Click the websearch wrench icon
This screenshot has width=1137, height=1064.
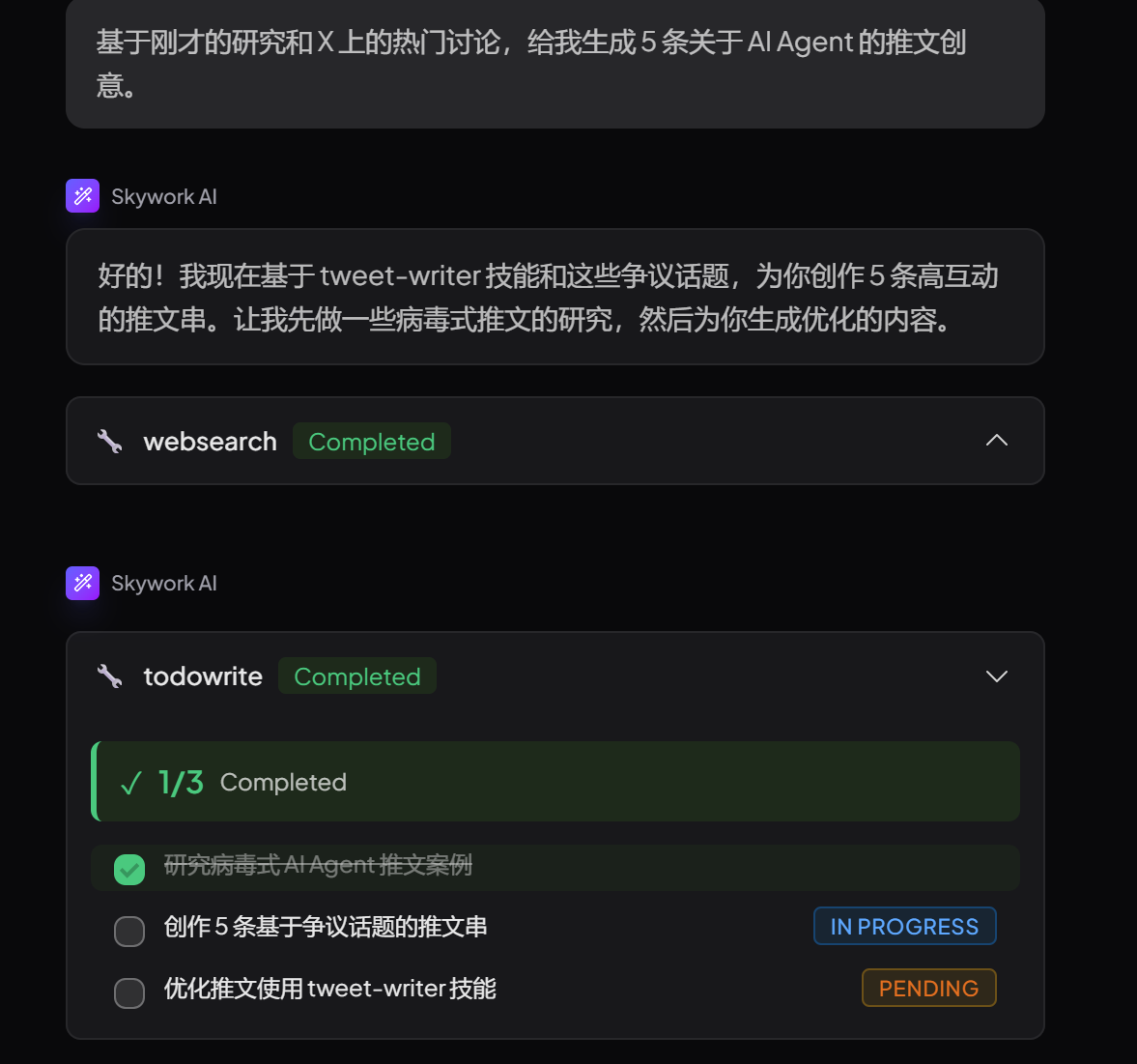110,442
